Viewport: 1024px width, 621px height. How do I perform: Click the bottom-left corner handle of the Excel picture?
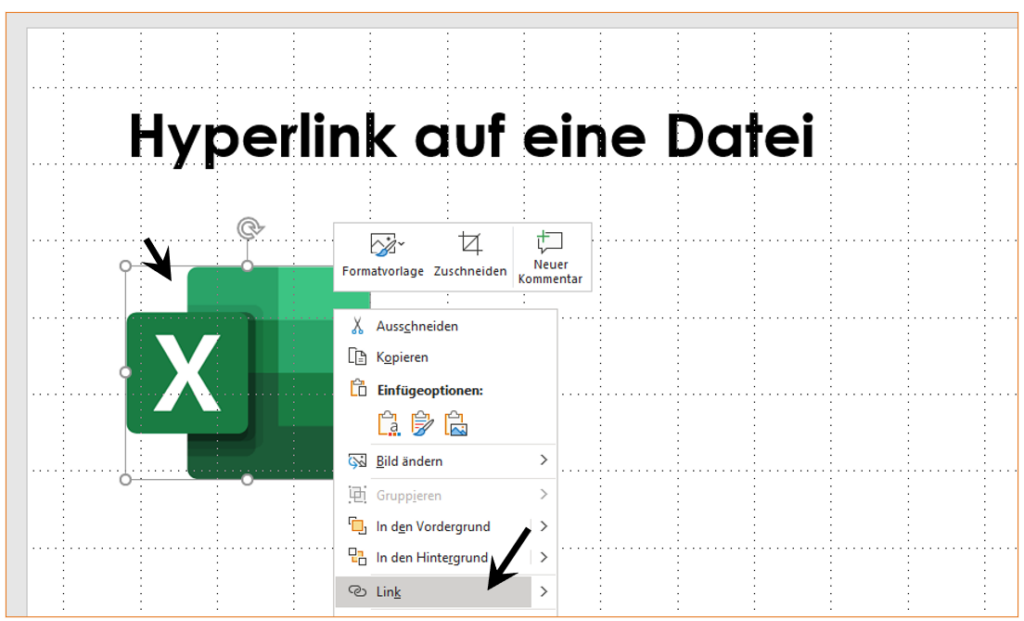[126, 480]
